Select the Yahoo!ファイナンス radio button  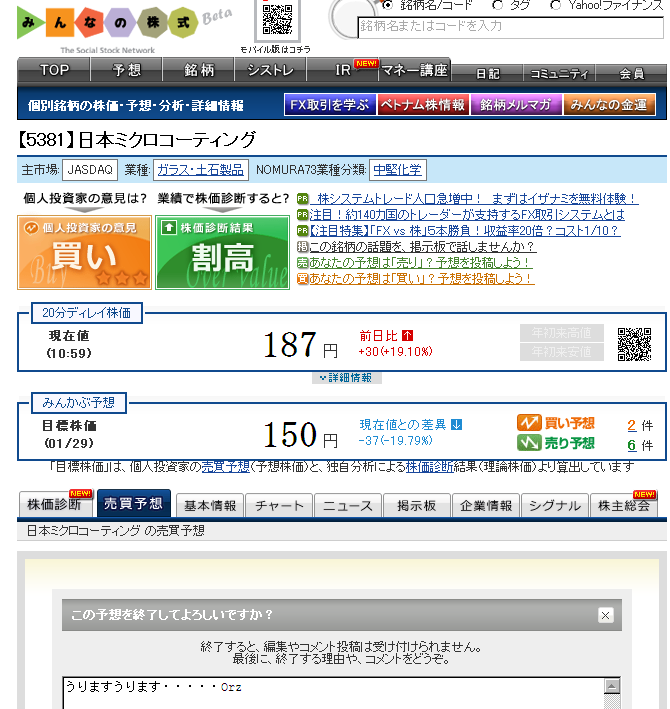555,5
